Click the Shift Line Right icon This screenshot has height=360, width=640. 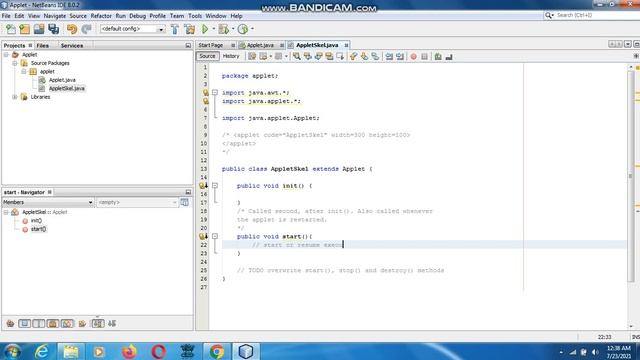[400, 56]
